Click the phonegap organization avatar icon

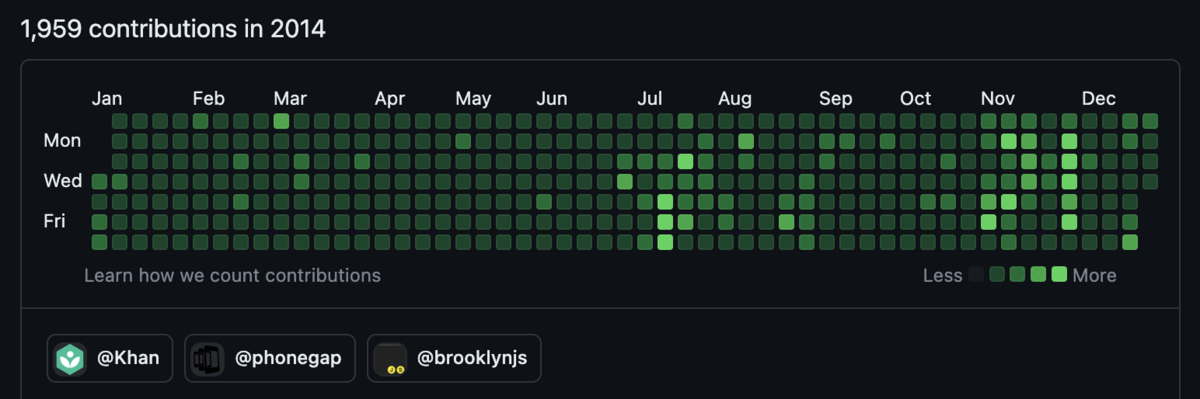[207, 358]
